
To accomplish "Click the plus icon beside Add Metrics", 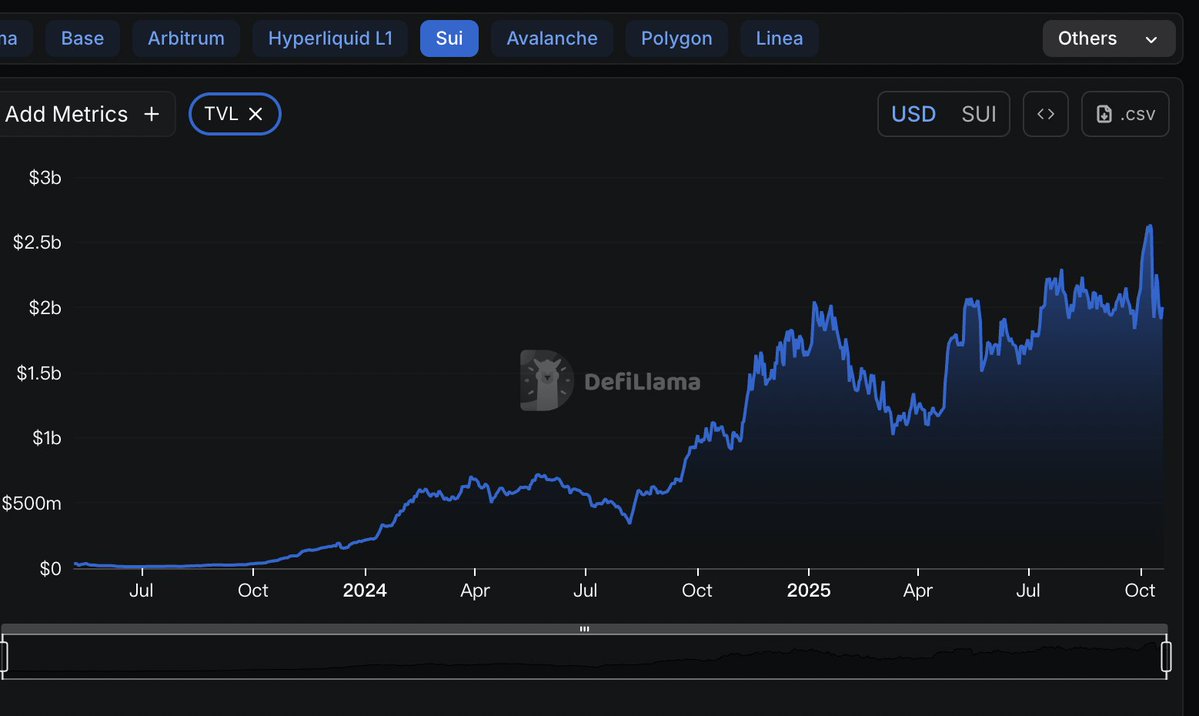I will point(152,114).
